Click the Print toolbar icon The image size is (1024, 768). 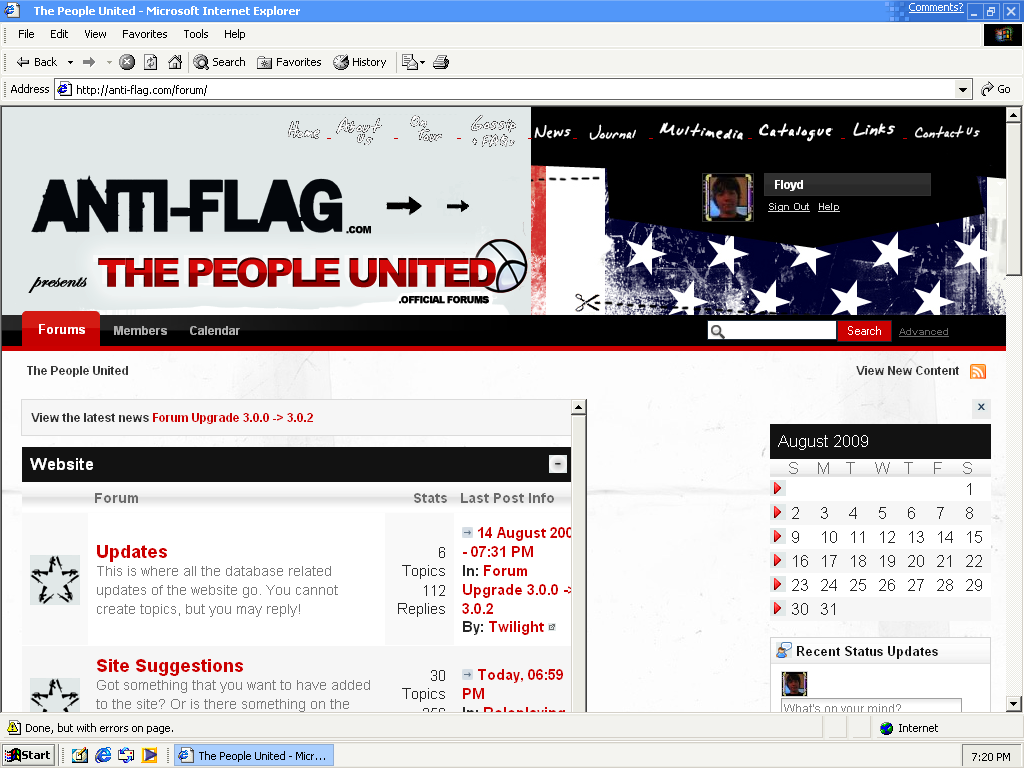pyautogui.click(x=441, y=62)
